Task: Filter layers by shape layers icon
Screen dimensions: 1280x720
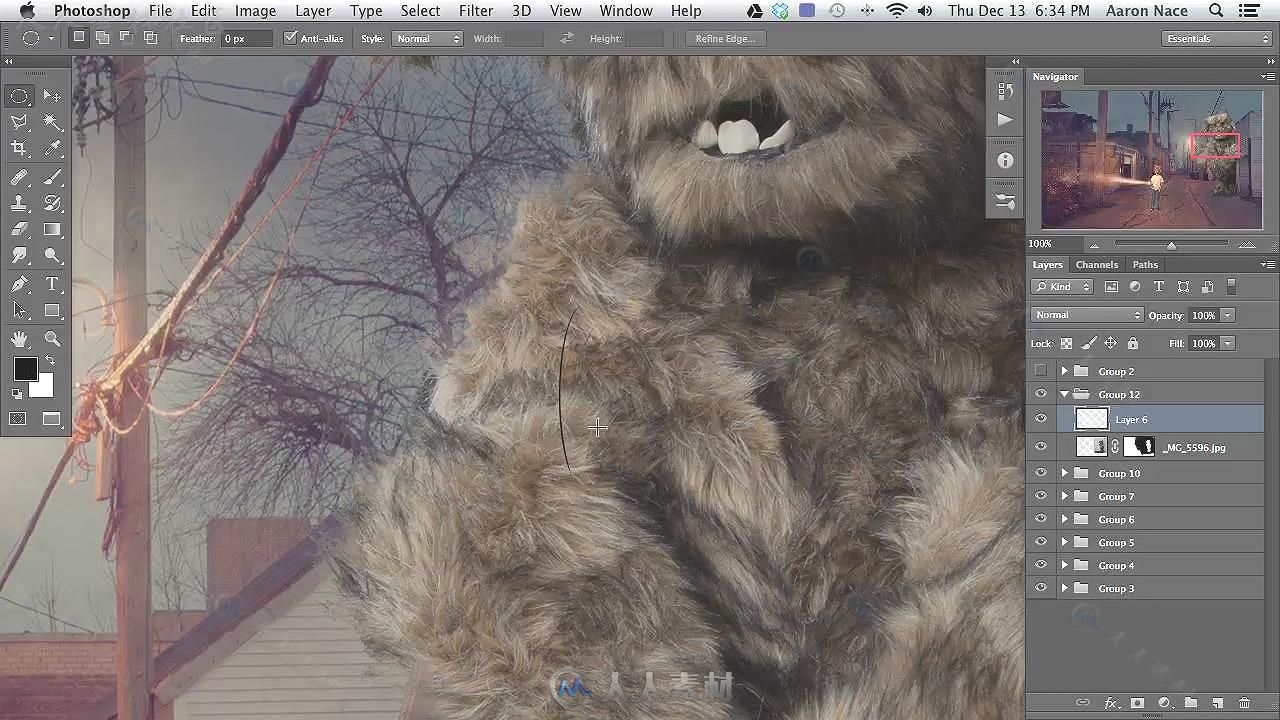Action: click(x=1183, y=287)
